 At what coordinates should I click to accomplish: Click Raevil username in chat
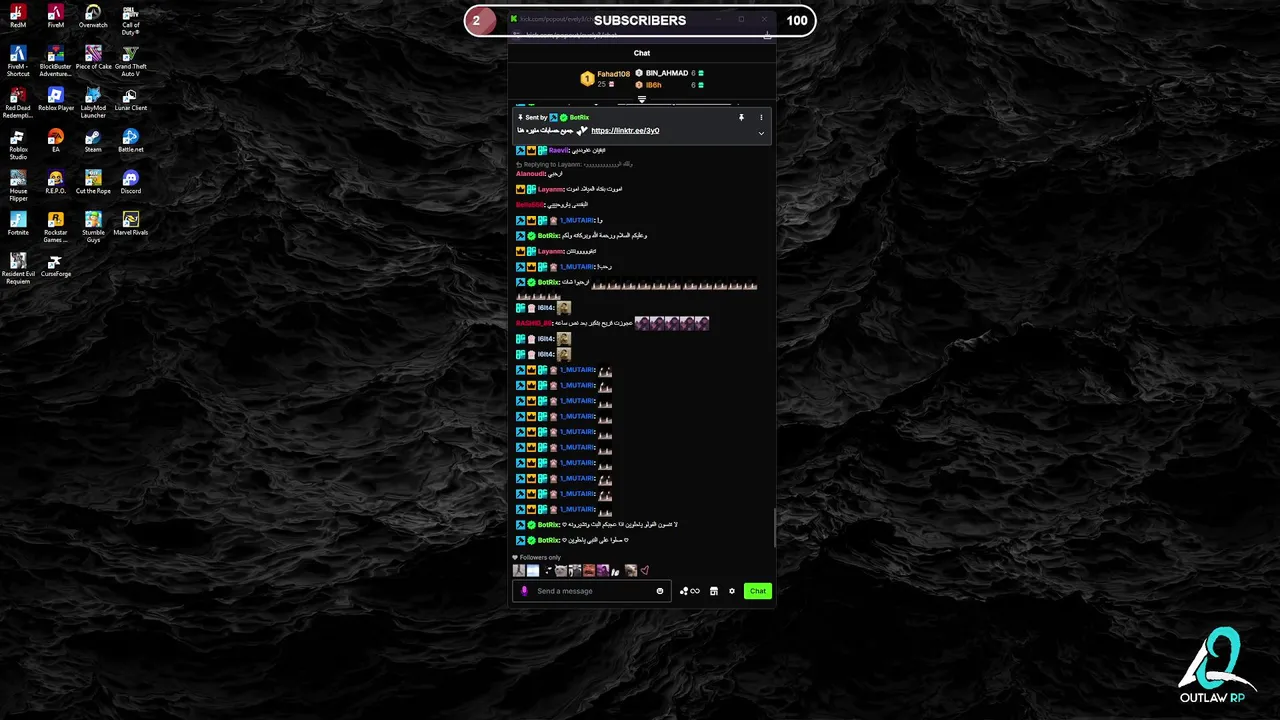click(558, 150)
